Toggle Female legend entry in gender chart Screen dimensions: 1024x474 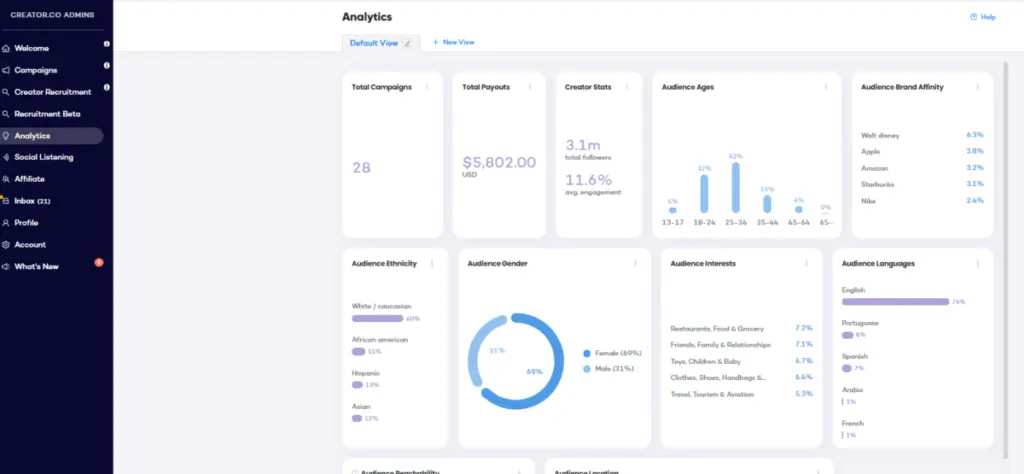(616, 353)
